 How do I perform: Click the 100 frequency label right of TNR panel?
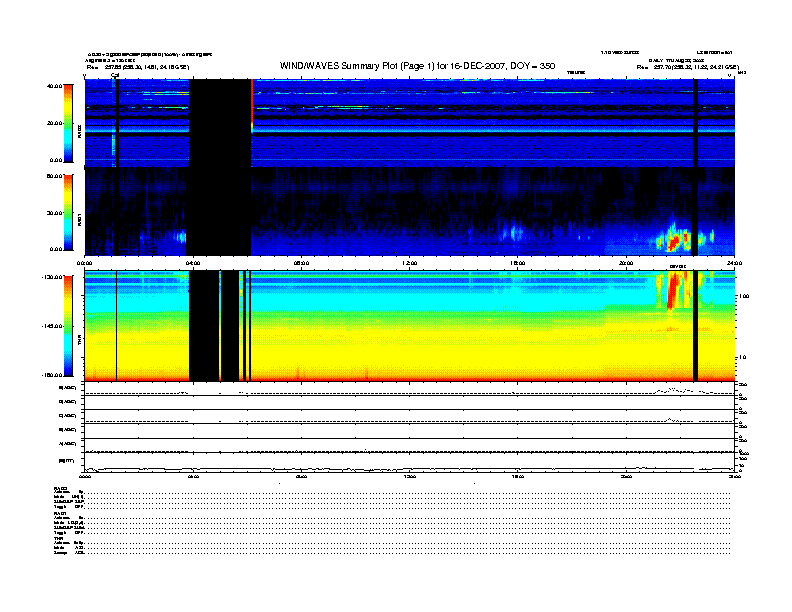pyautogui.click(x=744, y=296)
